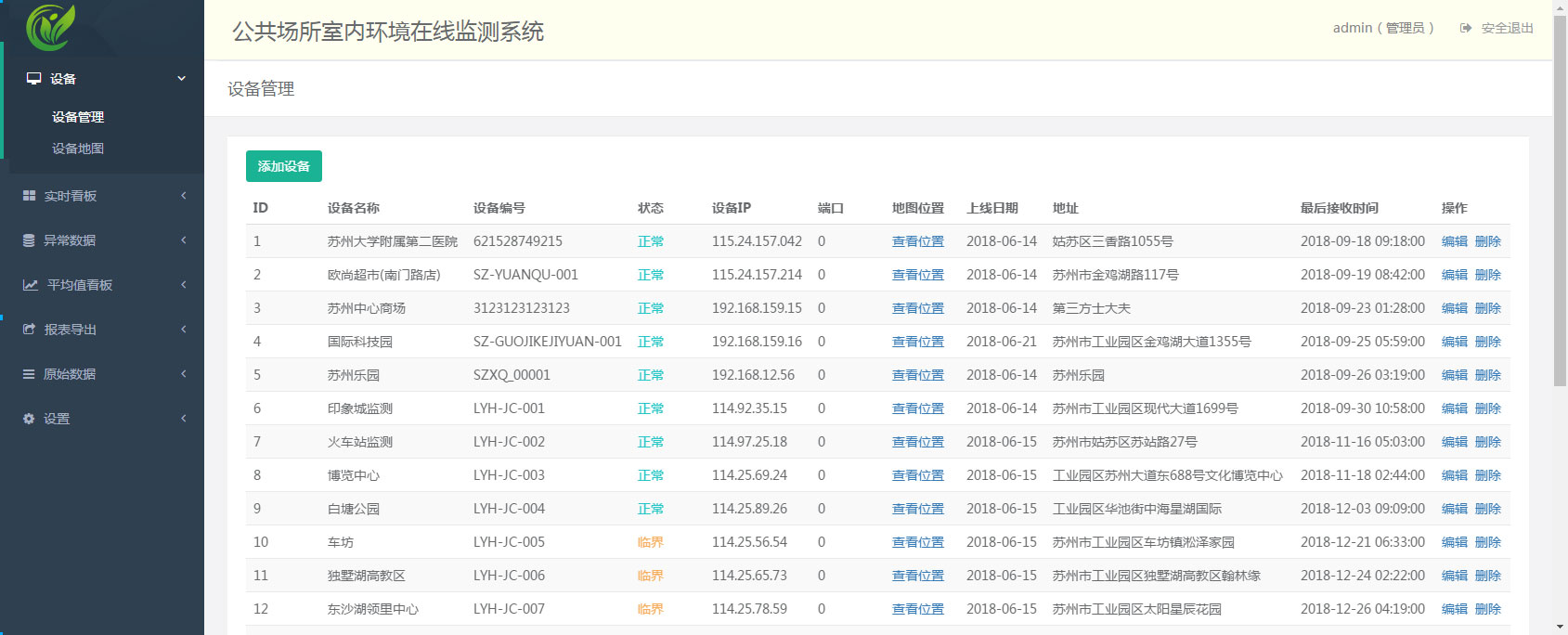Click the gear icon beside 设置
Screen dimensions: 1568x635
tap(29, 419)
